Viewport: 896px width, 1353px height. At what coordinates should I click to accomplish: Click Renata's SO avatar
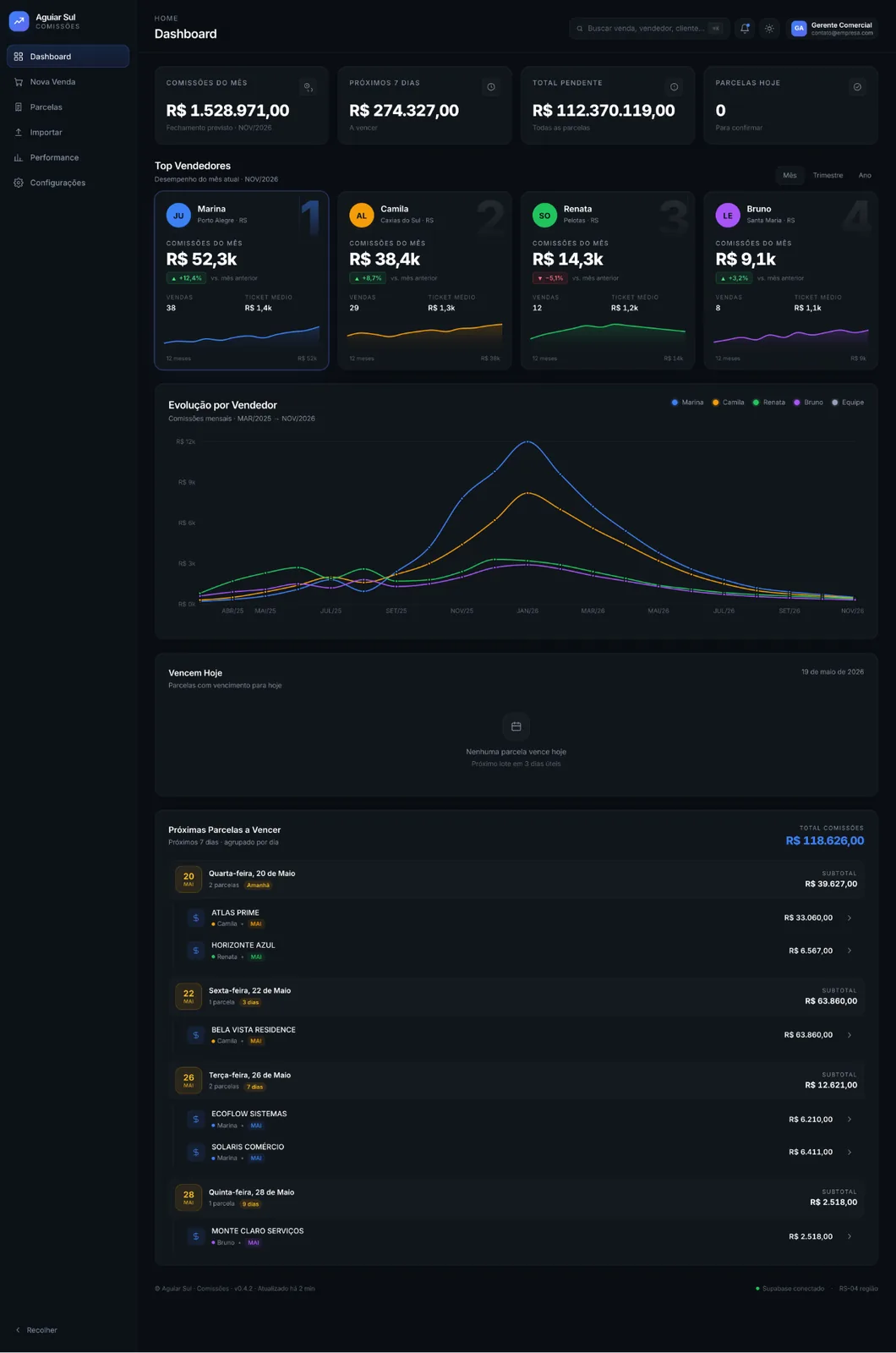(544, 215)
